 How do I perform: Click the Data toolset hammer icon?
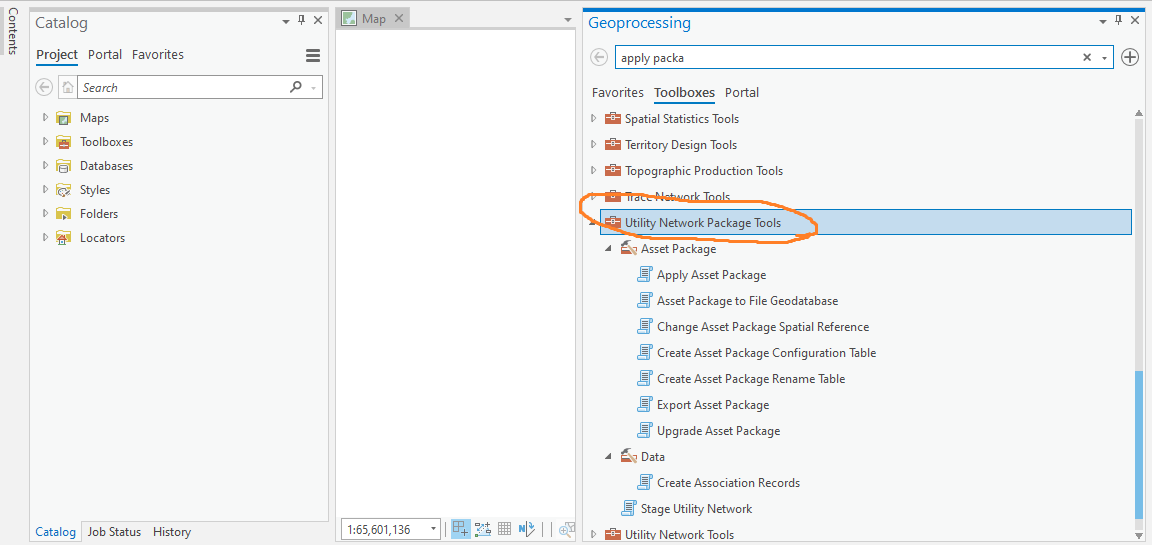628,457
